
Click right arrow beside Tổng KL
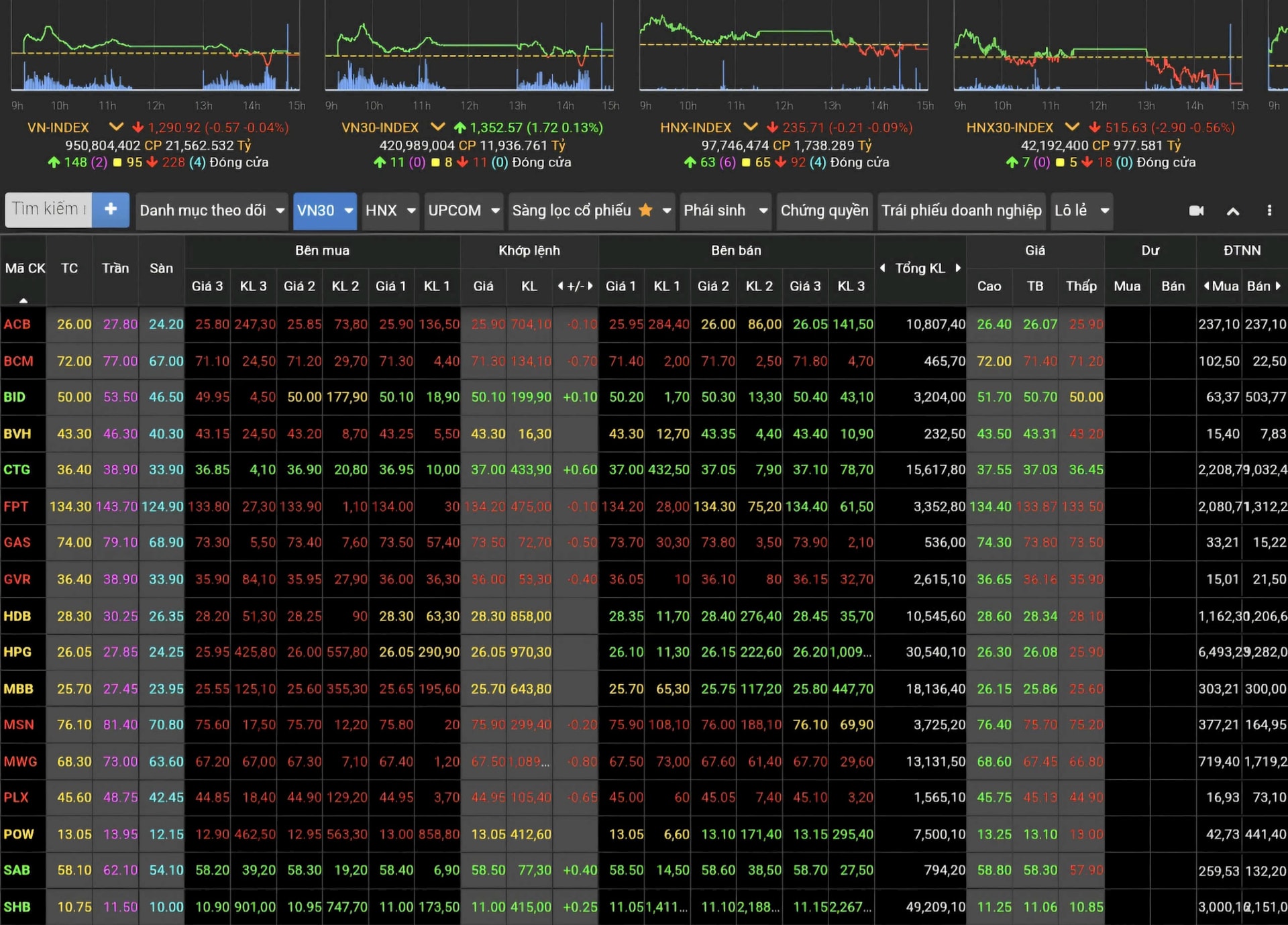[x=959, y=268]
